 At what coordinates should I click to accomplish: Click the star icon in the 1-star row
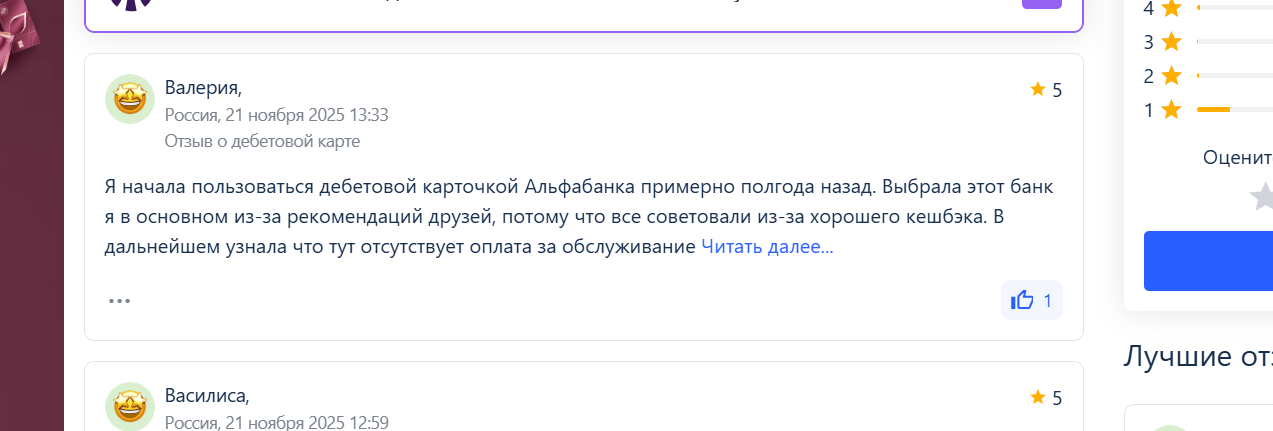(1172, 110)
